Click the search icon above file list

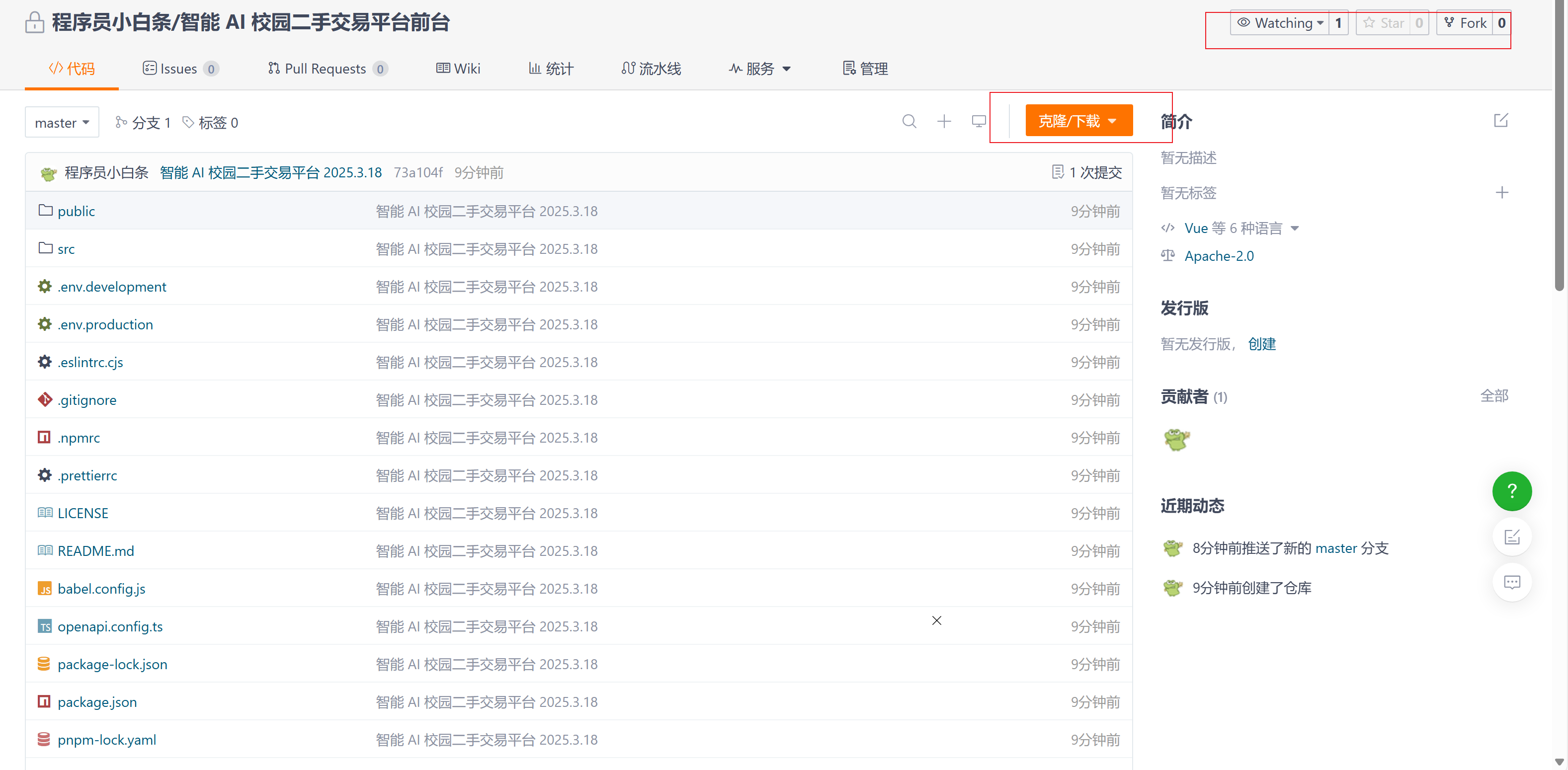(x=909, y=122)
